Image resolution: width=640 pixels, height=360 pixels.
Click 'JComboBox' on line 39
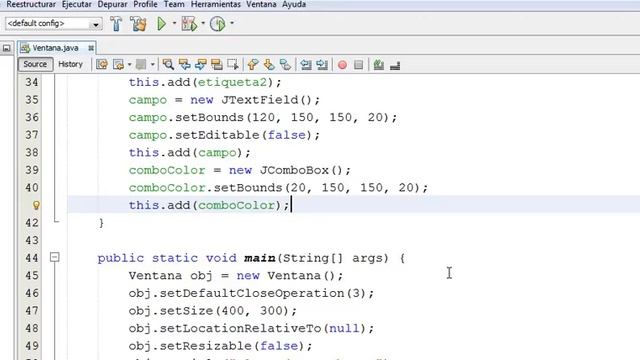pos(294,170)
